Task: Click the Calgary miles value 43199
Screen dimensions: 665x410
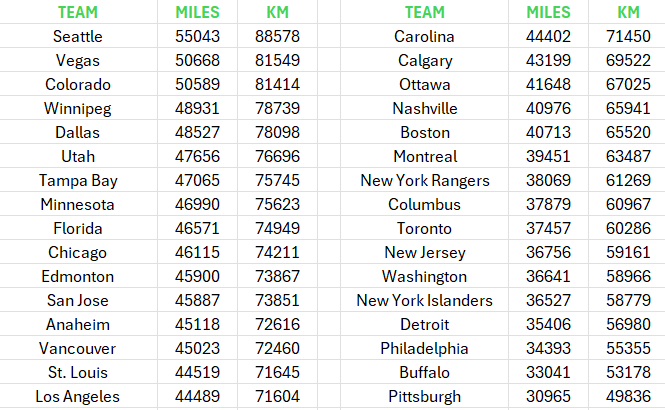Action: pyautogui.click(x=548, y=60)
